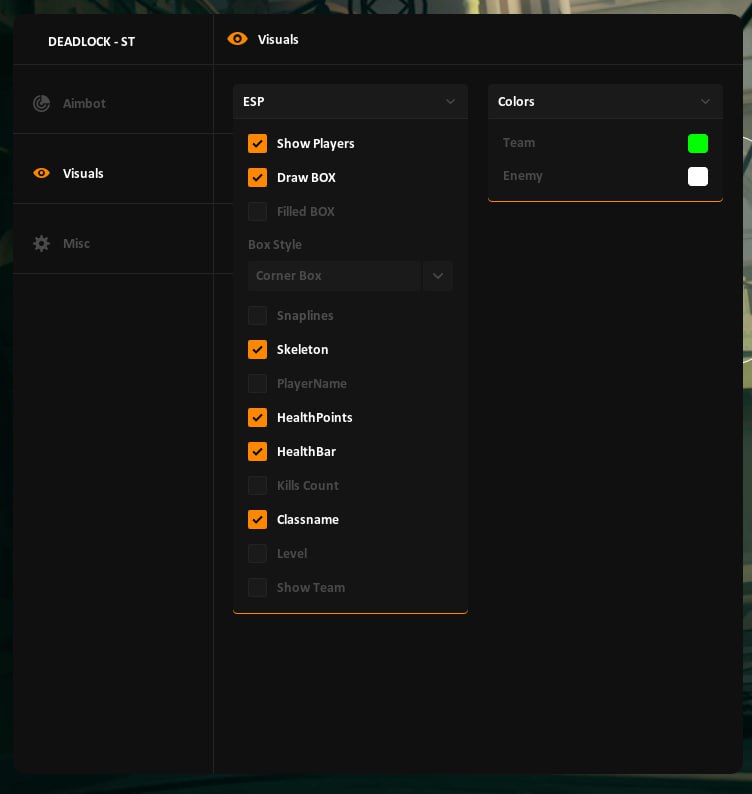Click the Aimbot radar icon in sidebar

point(42,103)
